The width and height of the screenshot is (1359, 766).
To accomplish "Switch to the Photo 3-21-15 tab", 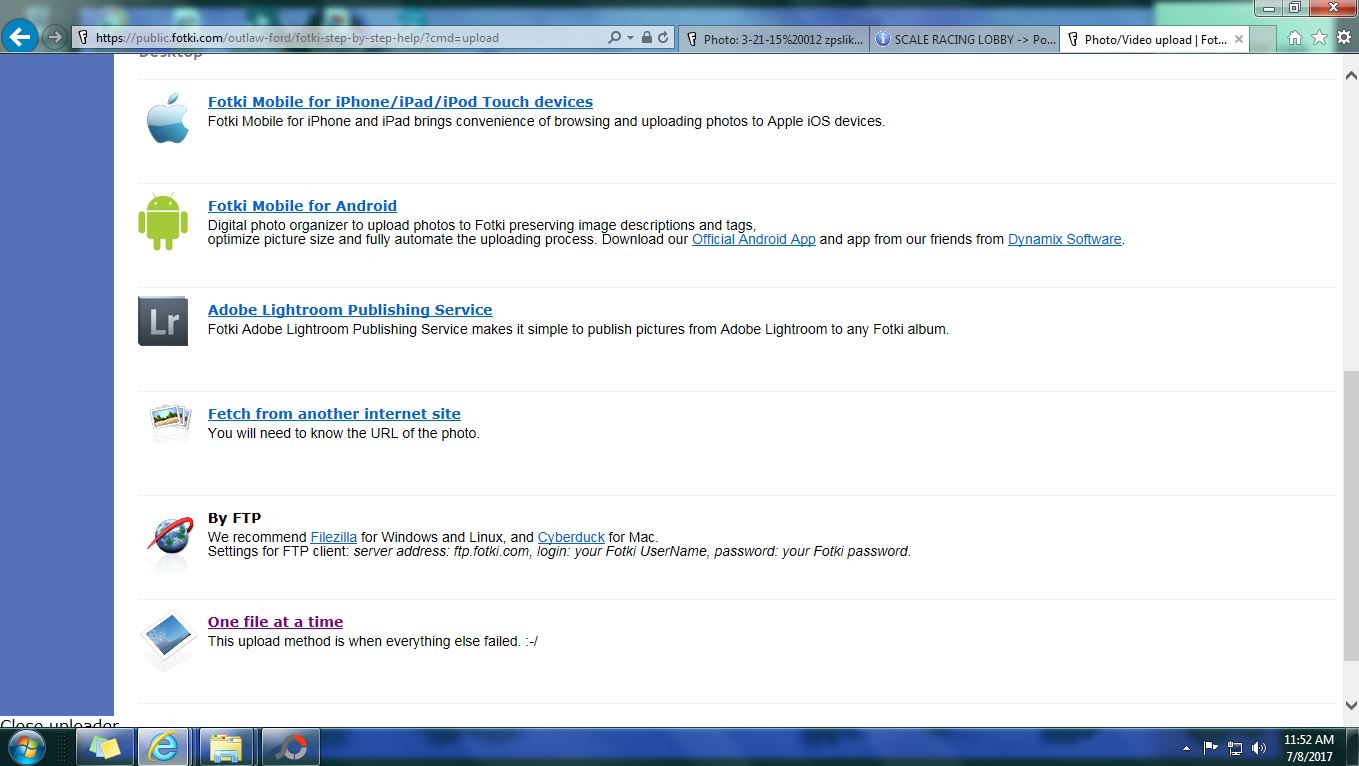I will (773, 40).
